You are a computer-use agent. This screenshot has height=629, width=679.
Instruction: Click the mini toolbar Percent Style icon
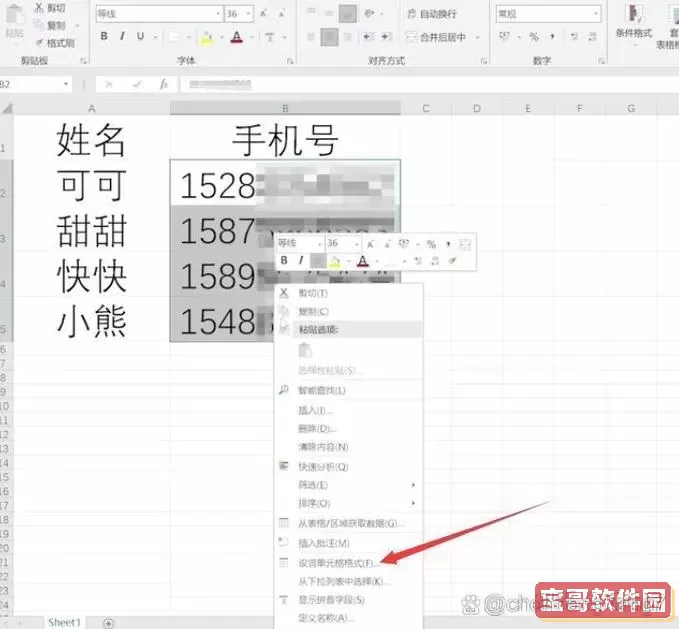431,244
